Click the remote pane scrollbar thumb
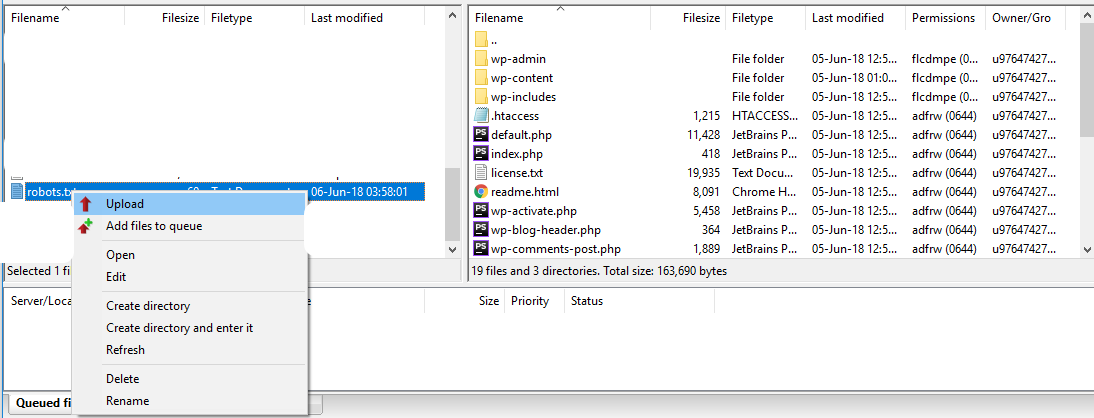The height and width of the screenshot is (418, 1094). (1087, 80)
